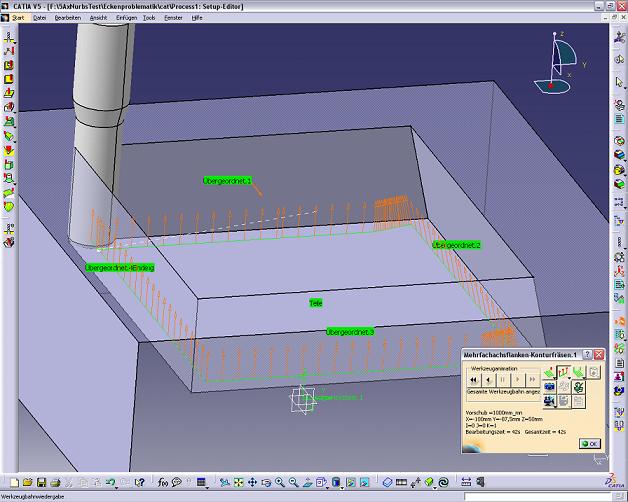Rewind tool animation to the start
This screenshot has height=502, width=628.
[x=474, y=379]
